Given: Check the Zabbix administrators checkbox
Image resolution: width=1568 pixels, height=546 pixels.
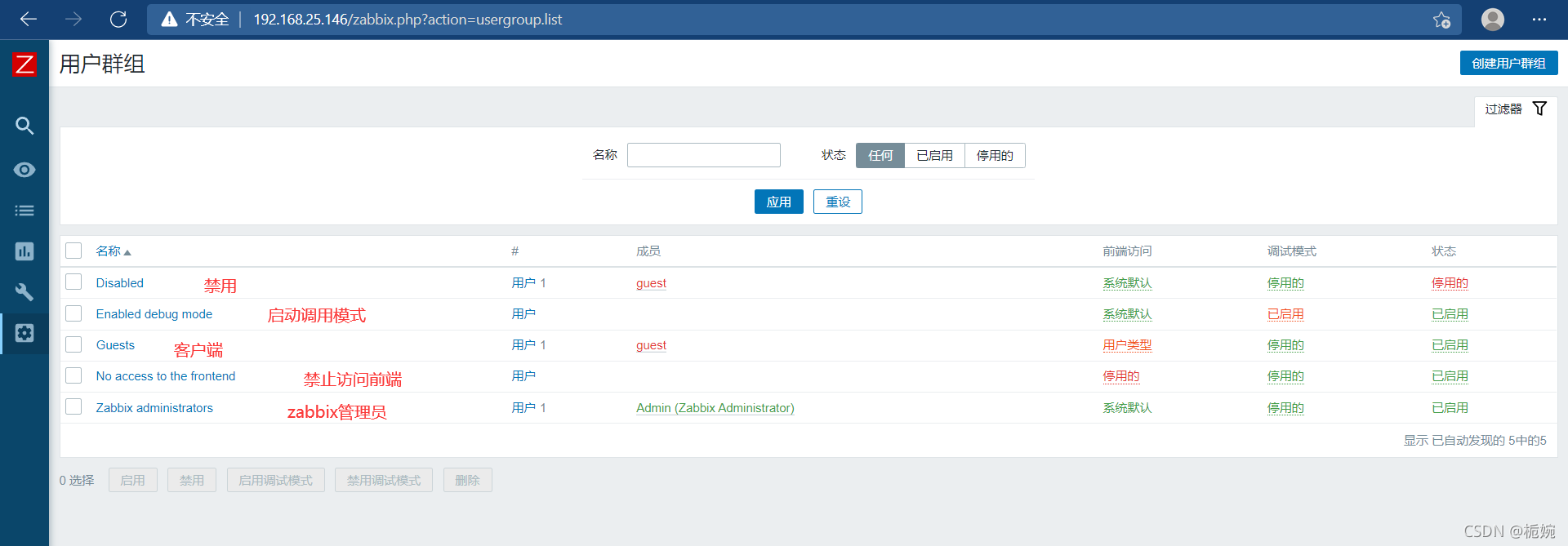Looking at the screenshot, I should pos(73,406).
